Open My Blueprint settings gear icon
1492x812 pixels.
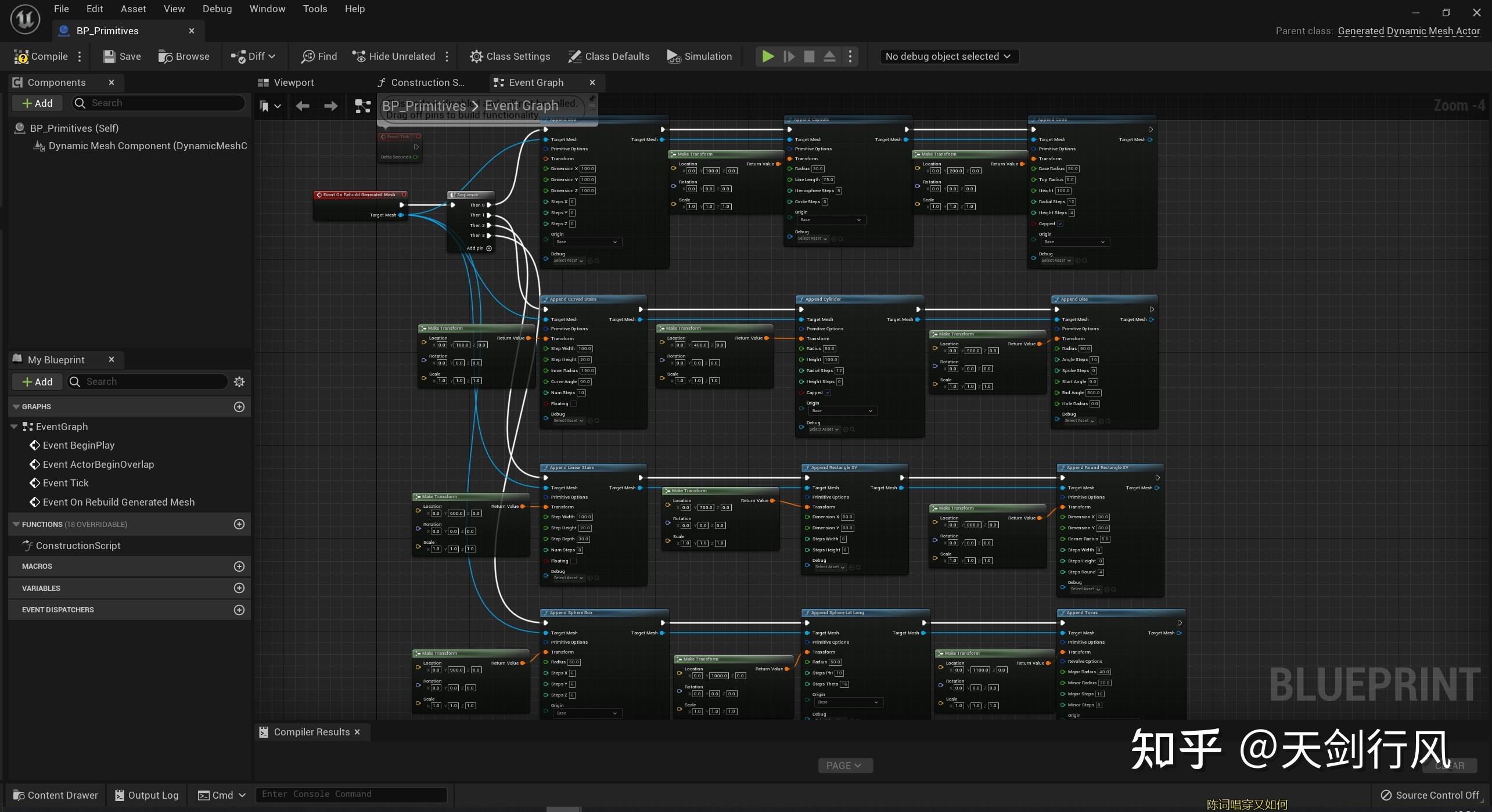coord(239,381)
